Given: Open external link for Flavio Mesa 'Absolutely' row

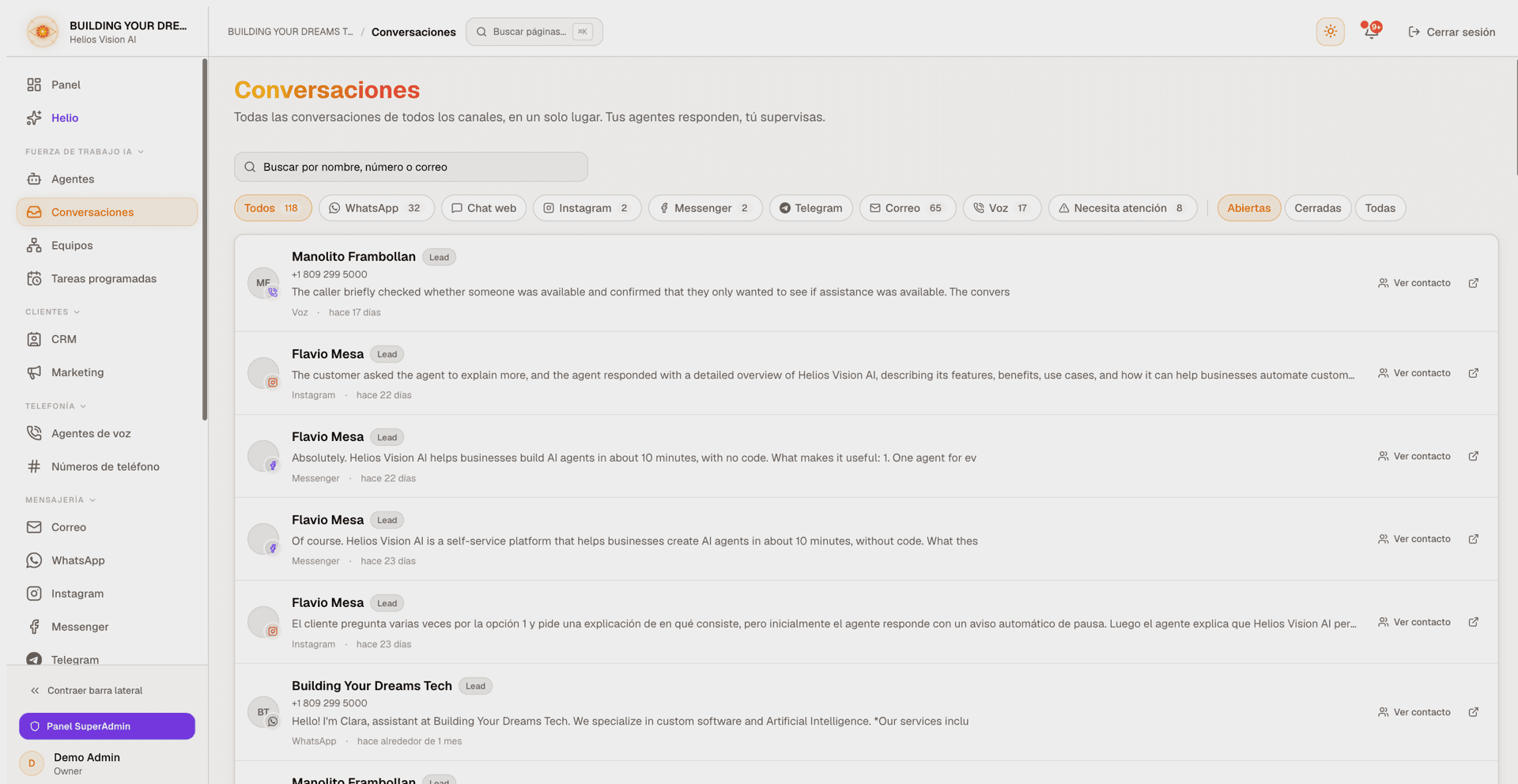Looking at the screenshot, I should click(1474, 456).
